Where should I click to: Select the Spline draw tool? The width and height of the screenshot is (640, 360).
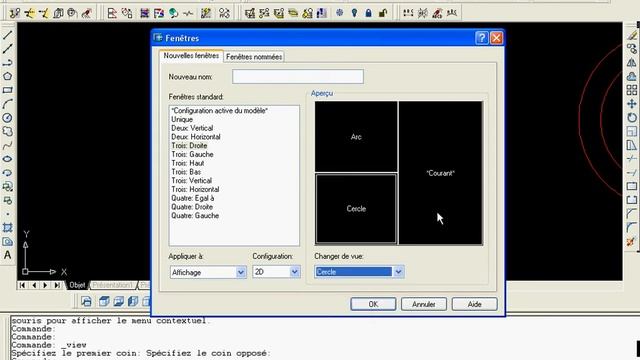click(7, 145)
